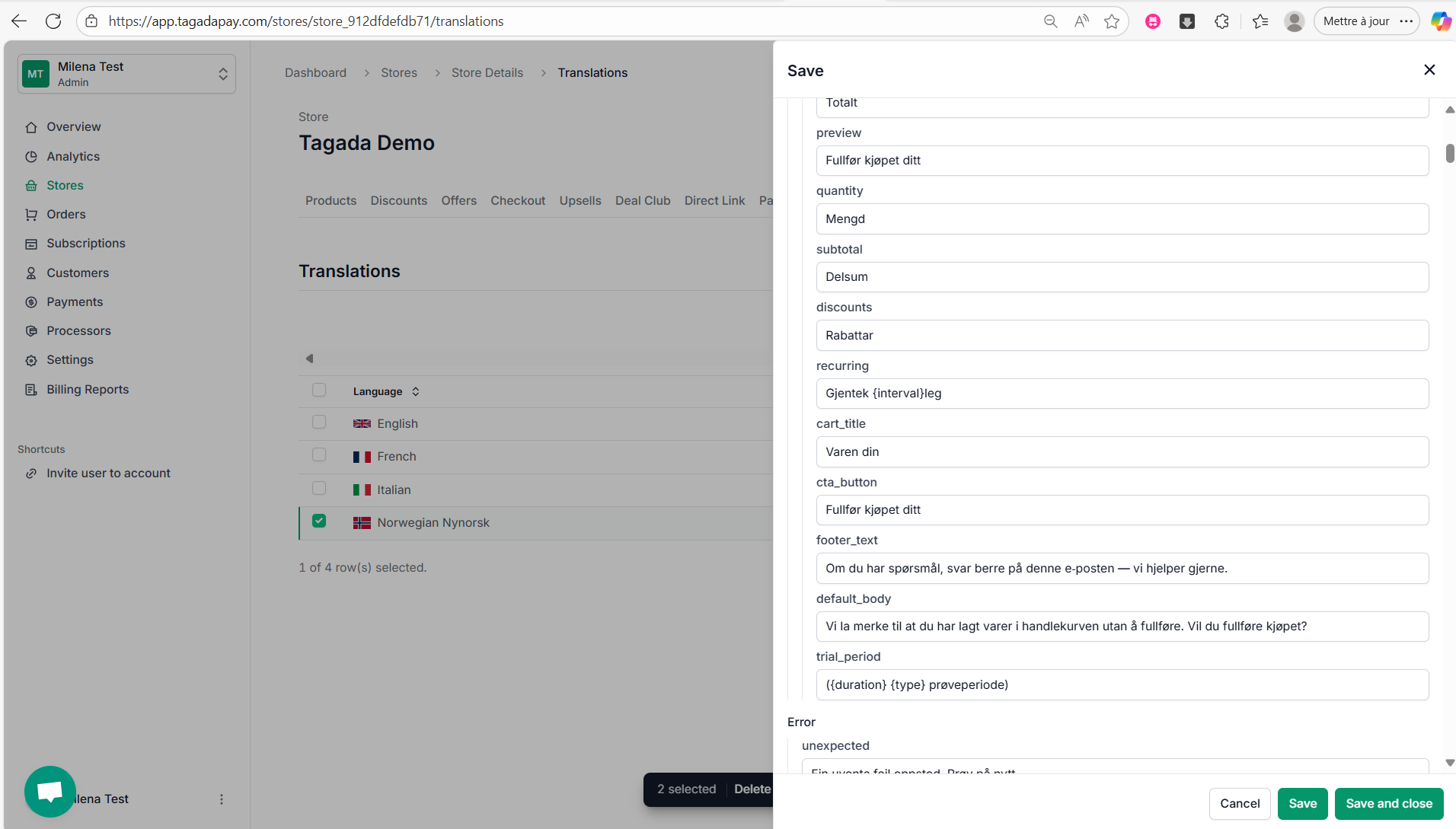
Task: Check the English language row checkbox
Action: pyautogui.click(x=319, y=422)
